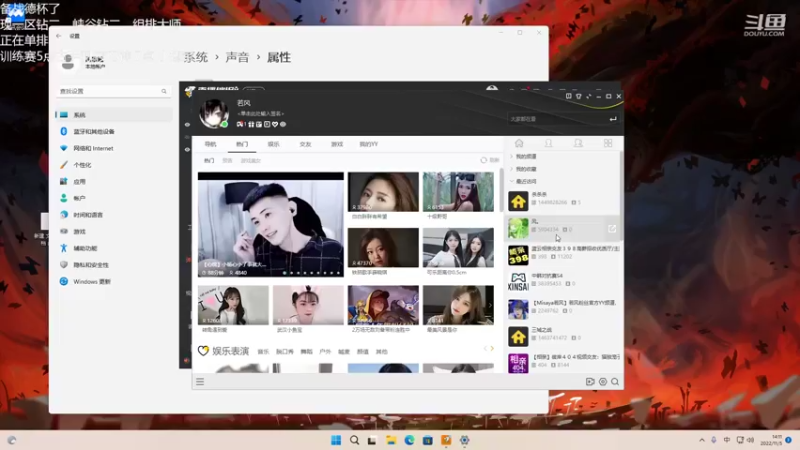Open the League of Legends game thumbnail
This screenshot has height=450, width=800.
coord(383,305)
